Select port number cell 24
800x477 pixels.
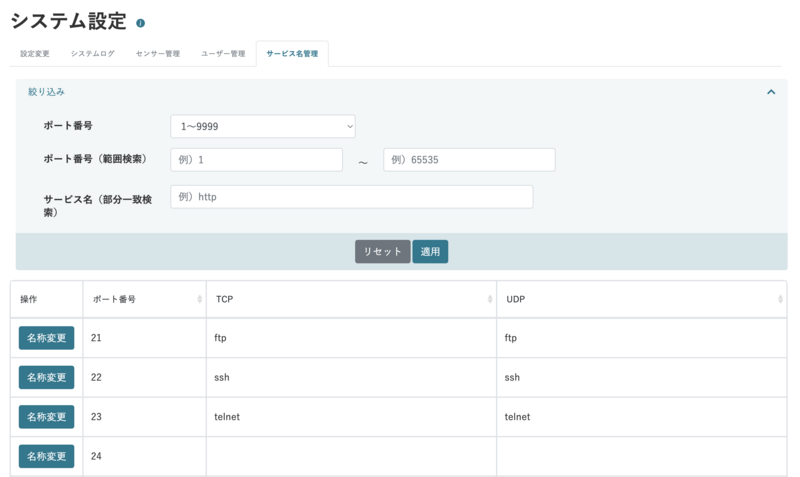pos(145,456)
